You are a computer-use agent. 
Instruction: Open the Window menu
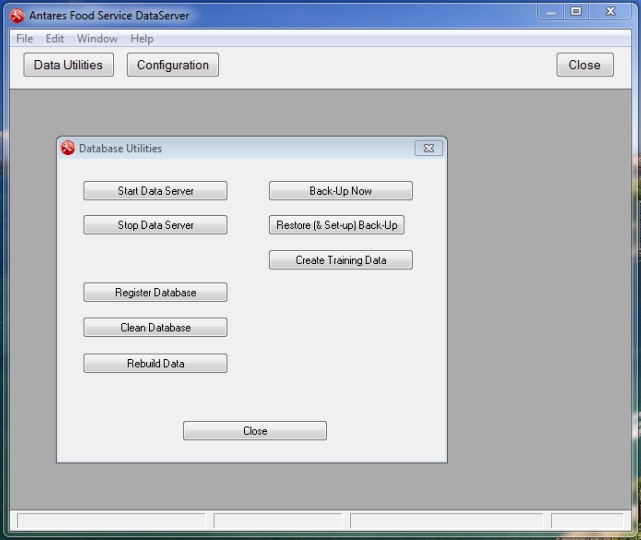point(97,39)
